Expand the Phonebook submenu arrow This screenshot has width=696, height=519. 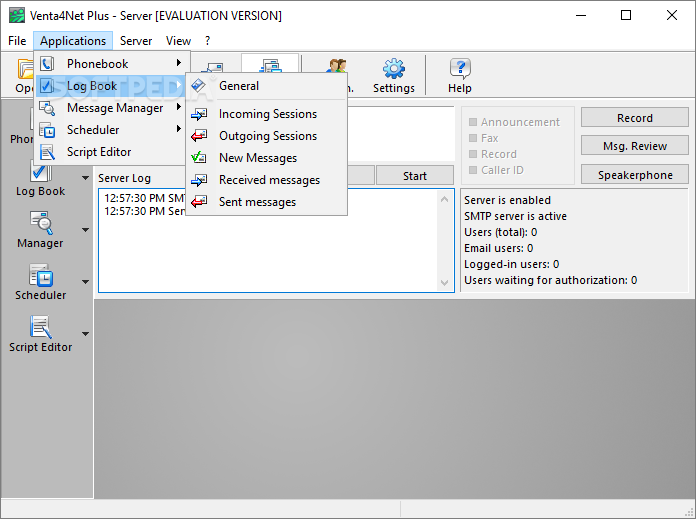[x=179, y=63]
